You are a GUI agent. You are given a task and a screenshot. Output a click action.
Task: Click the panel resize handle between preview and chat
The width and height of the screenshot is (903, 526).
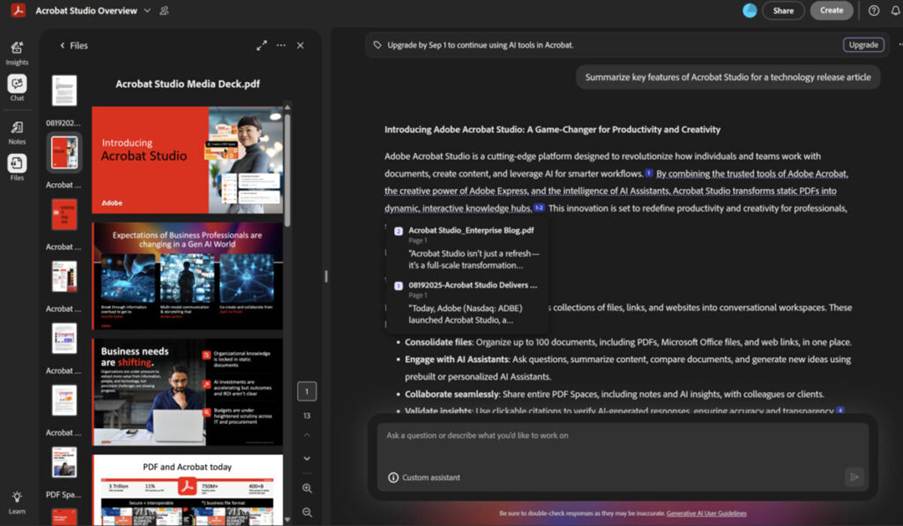326,277
